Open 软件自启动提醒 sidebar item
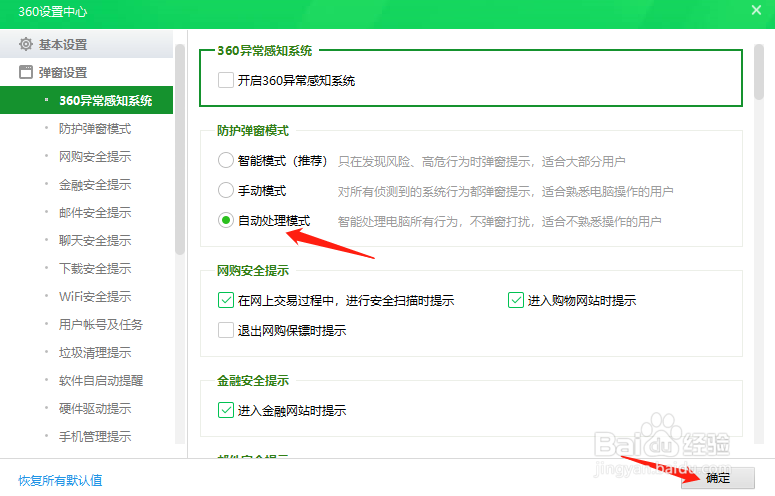The width and height of the screenshot is (775, 496). pos(86,380)
